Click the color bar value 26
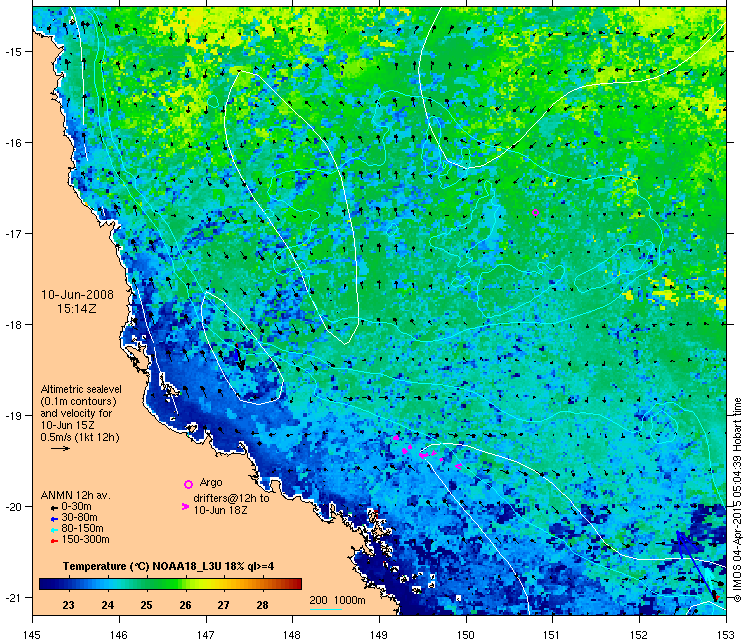750x640 pixels. pos(185,605)
